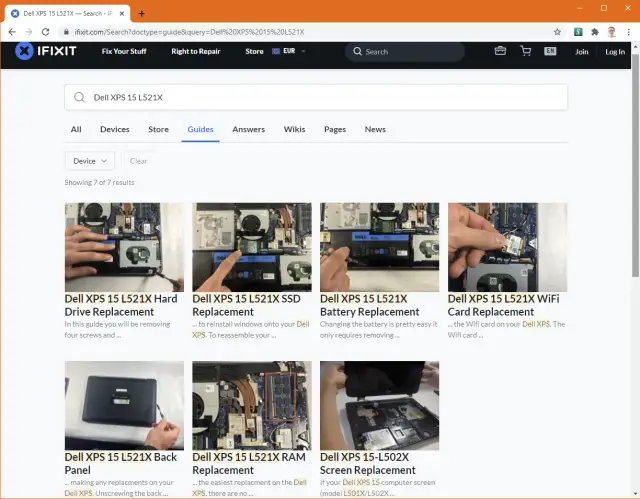This screenshot has height=499, width=640.
Task: Switch to the Wikis tab
Action: (294, 129)
